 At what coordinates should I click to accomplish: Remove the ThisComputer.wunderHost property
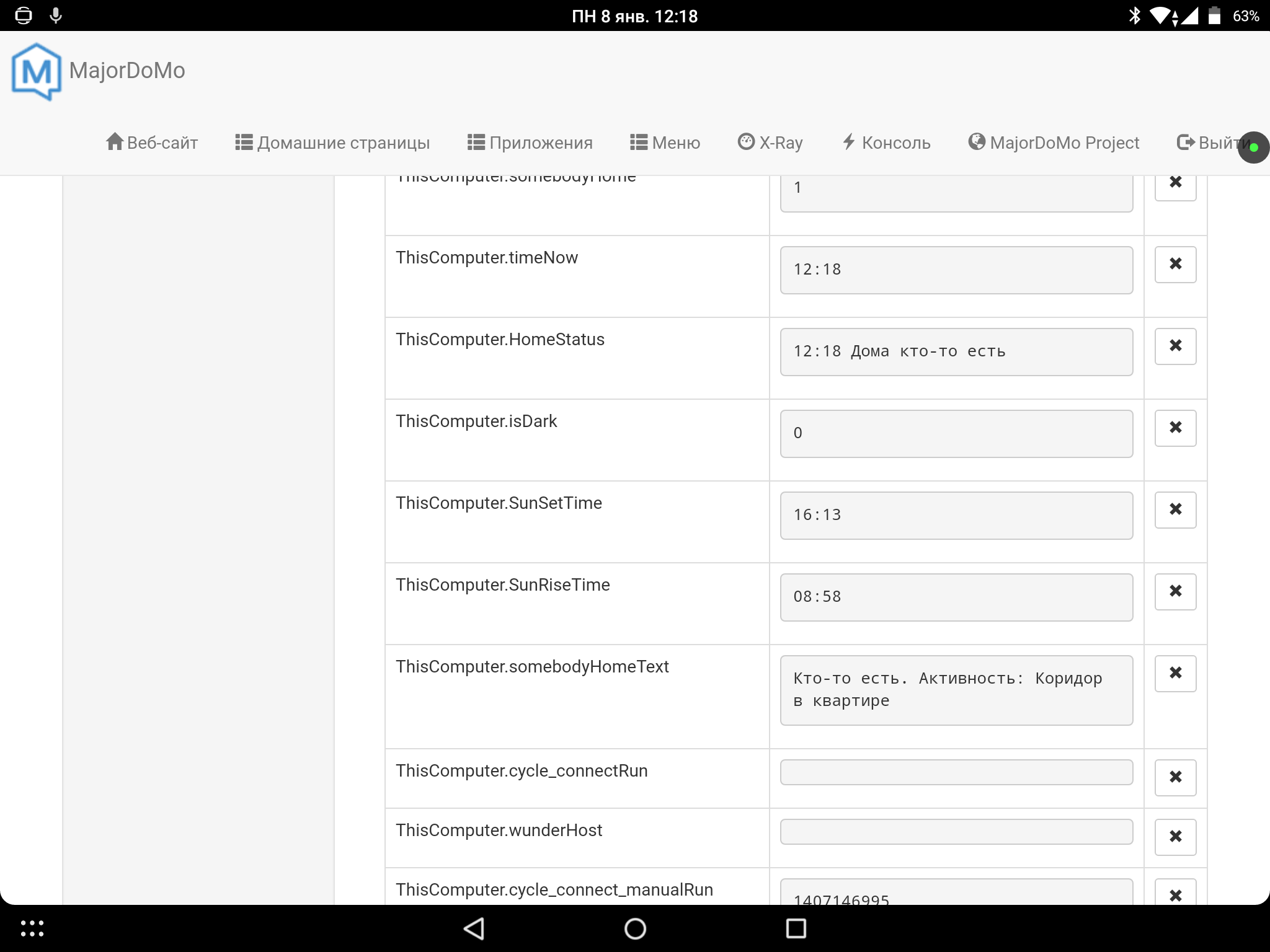(x=1175, y=837)
